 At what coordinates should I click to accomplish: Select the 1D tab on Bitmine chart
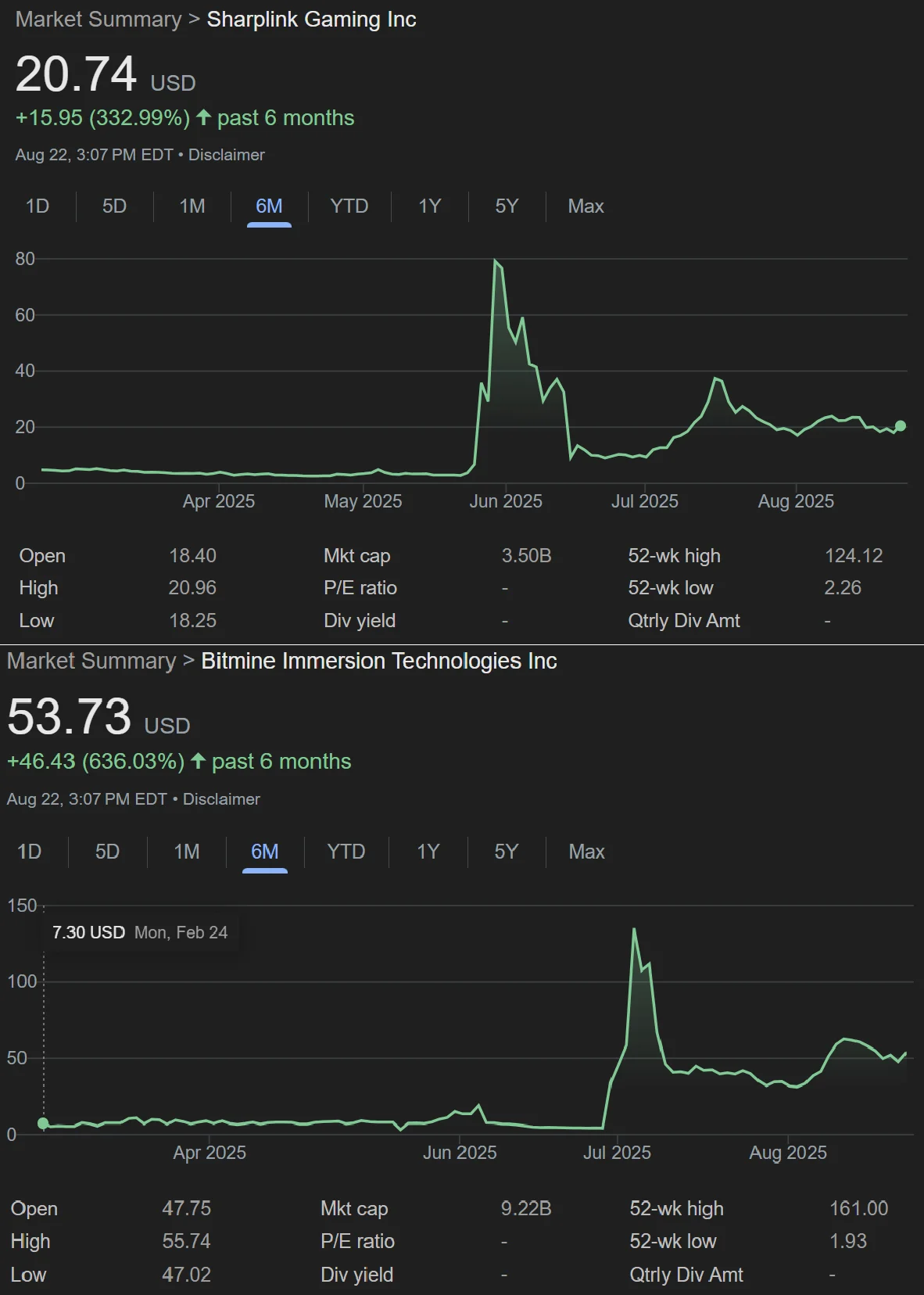[29, 851]
